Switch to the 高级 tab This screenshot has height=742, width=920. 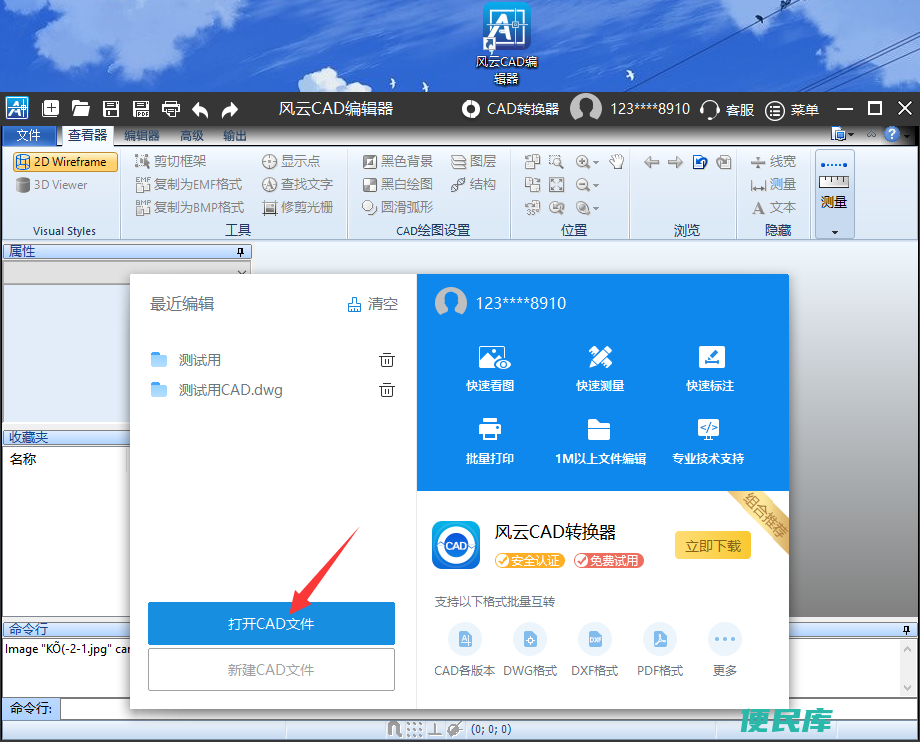point(192,135)
